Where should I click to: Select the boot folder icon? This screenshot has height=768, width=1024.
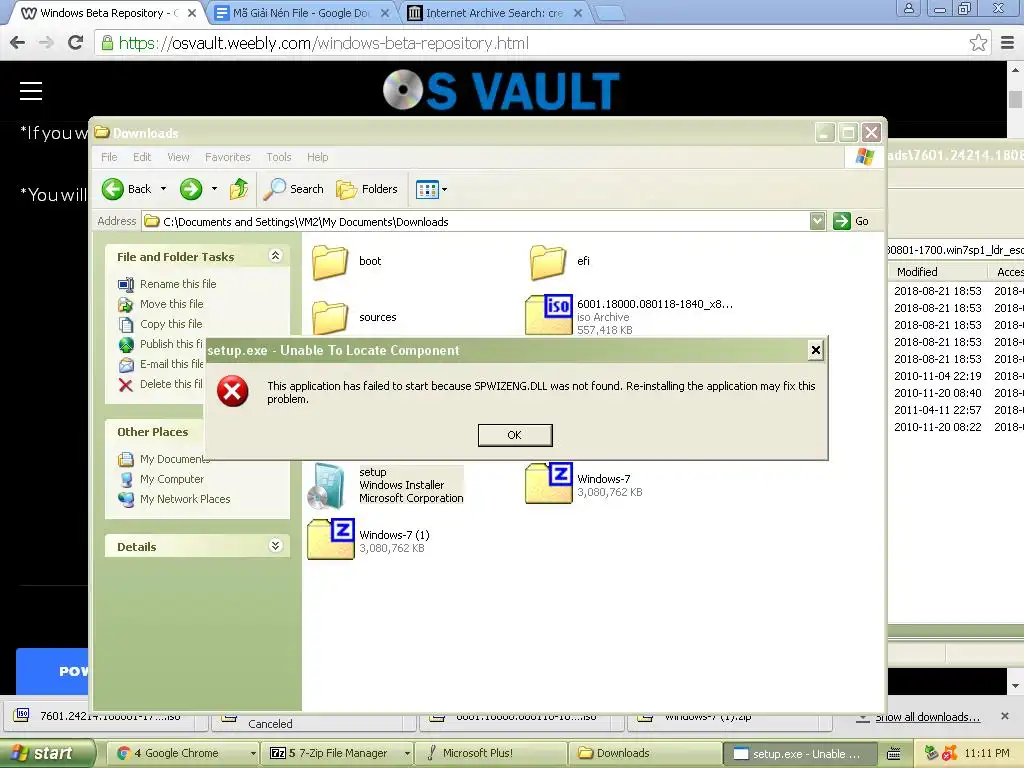(330, 262)
